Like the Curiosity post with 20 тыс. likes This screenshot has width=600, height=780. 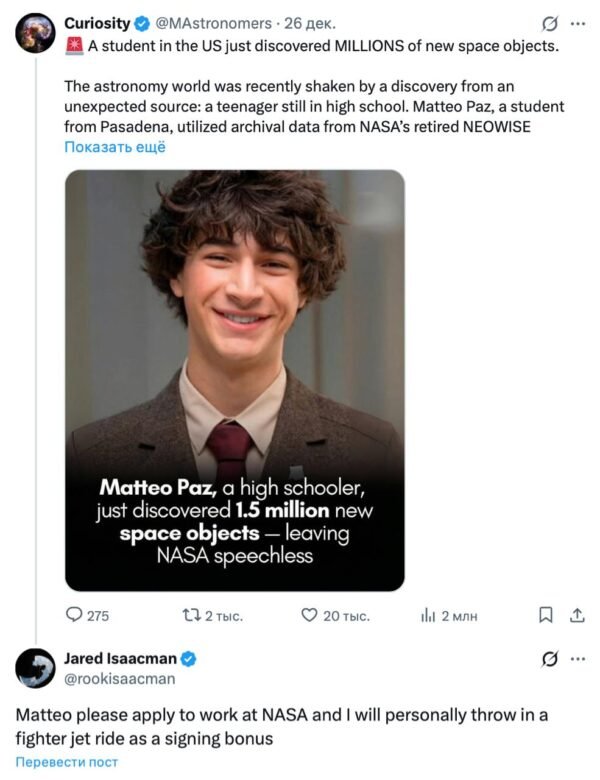point(336,616)
